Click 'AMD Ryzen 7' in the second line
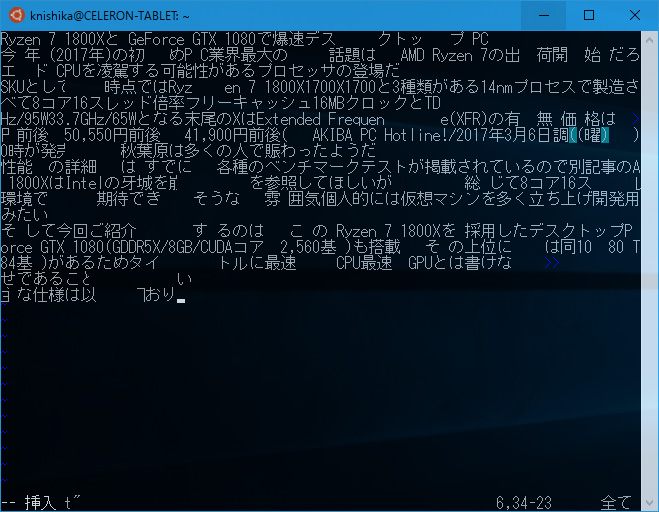The height and width of the screenshot is (512, 659). [445, 55]
